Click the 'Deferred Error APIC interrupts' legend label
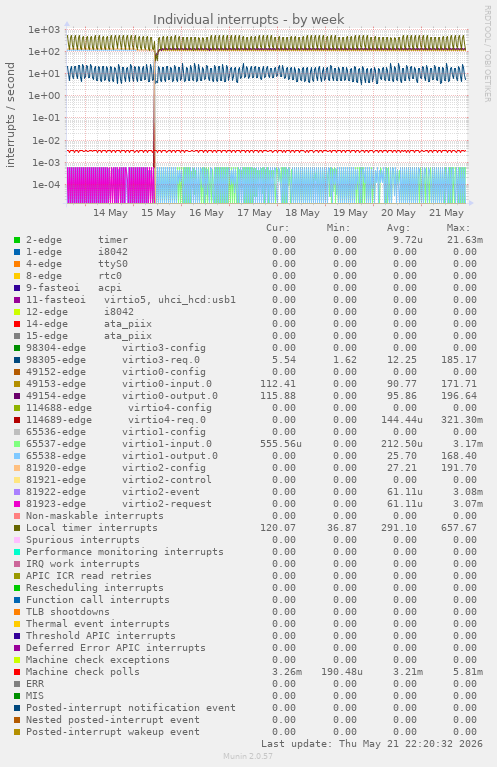Viewport: 497px width, 767px height. (116, 648)
